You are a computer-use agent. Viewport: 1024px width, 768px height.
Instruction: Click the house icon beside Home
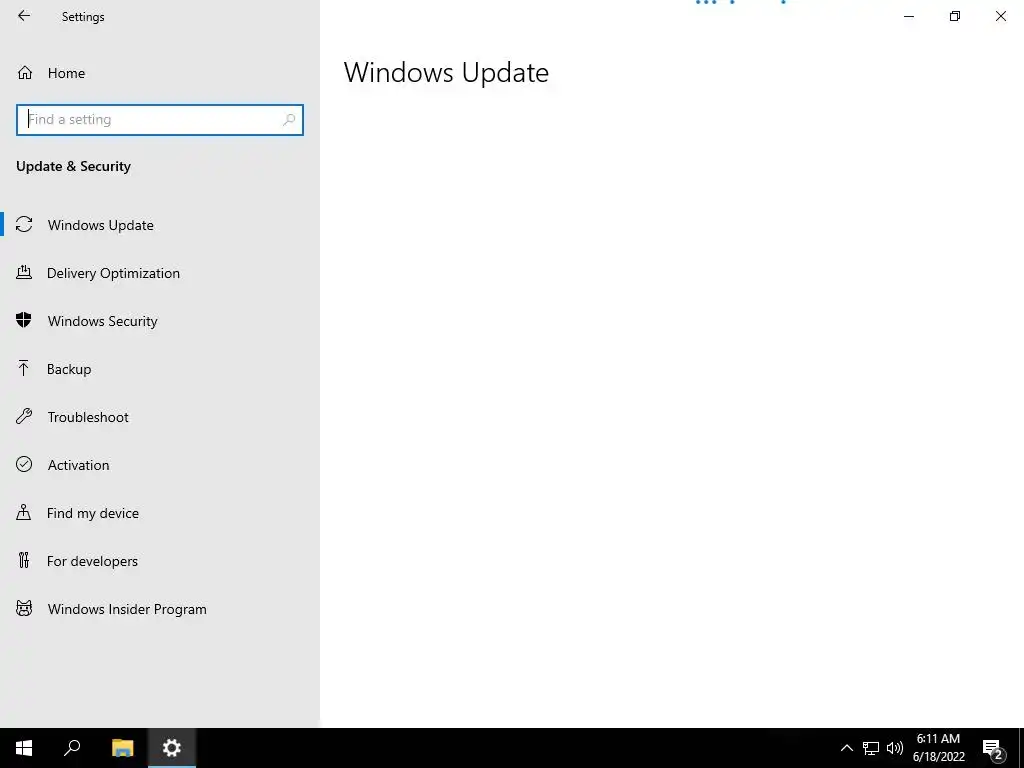coord(25,72)
